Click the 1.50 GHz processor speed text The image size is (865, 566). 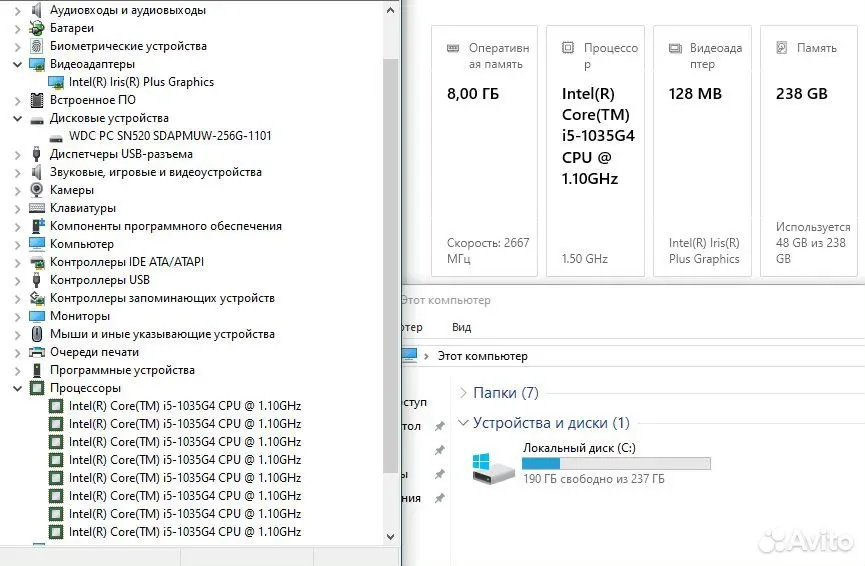[x=584, y=259]
